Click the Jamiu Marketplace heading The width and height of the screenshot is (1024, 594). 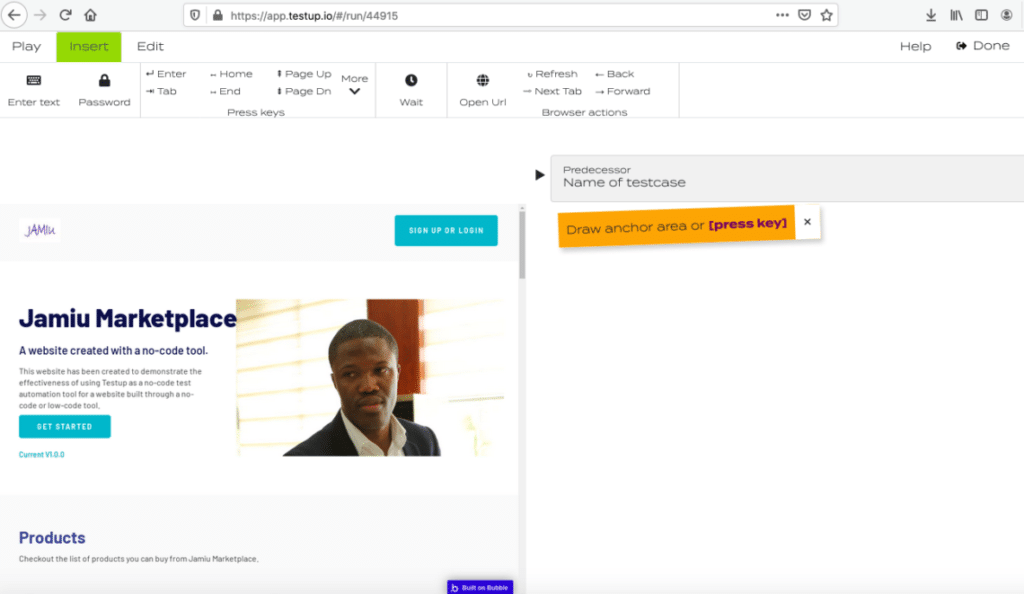127,318
